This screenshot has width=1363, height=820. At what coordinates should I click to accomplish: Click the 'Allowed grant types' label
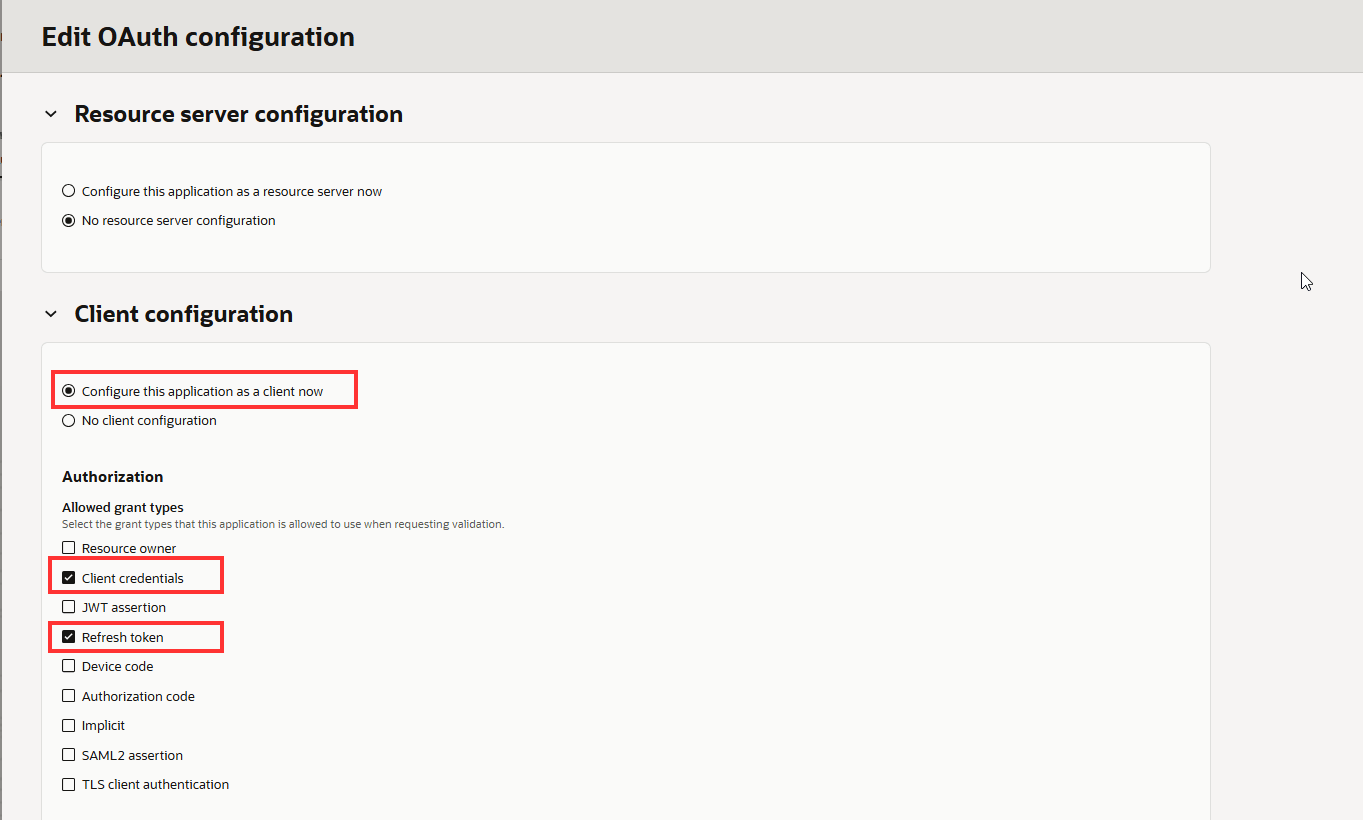(x=123, y=507)
